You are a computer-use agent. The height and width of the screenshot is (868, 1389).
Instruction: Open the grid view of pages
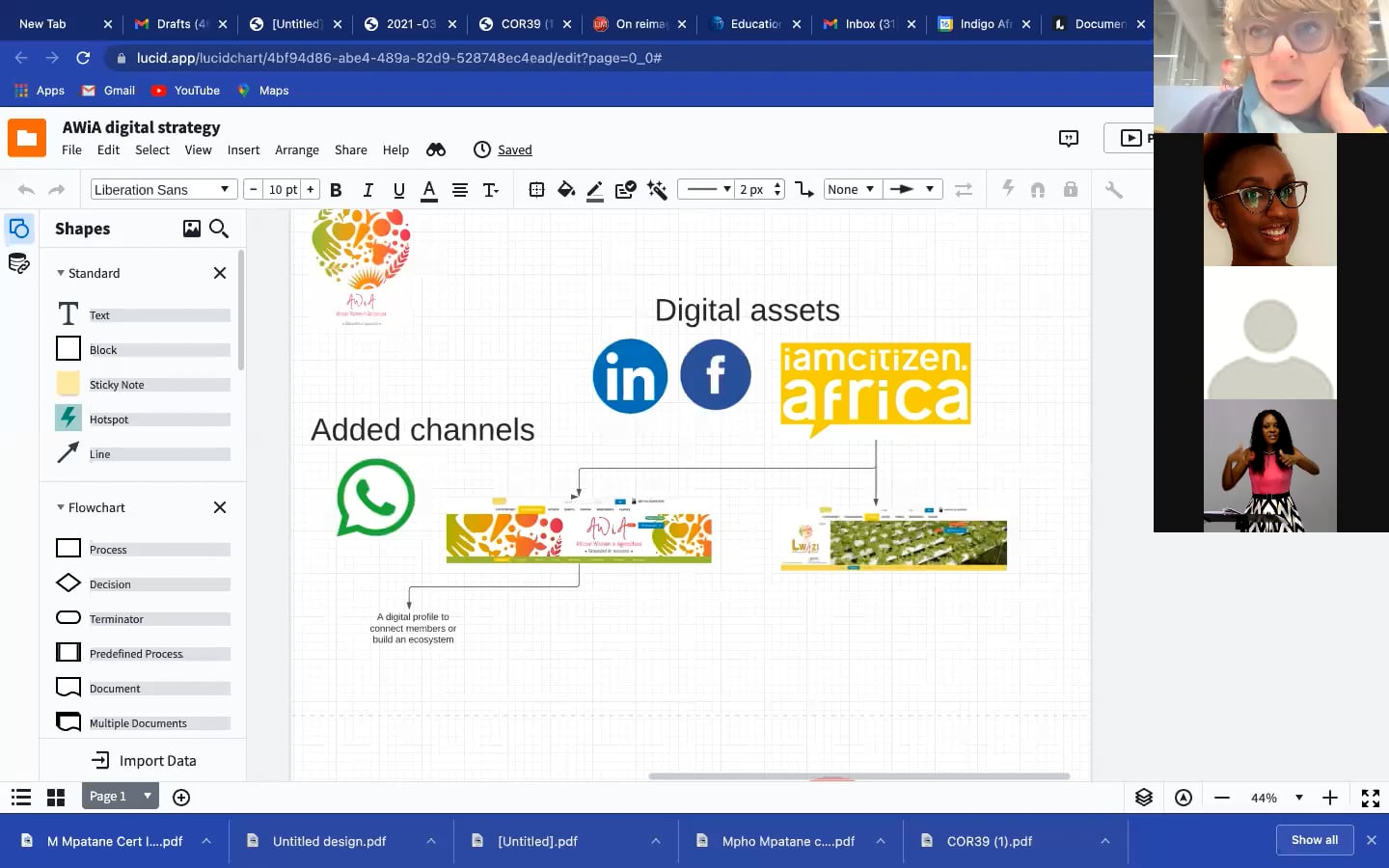coord(56,798)
